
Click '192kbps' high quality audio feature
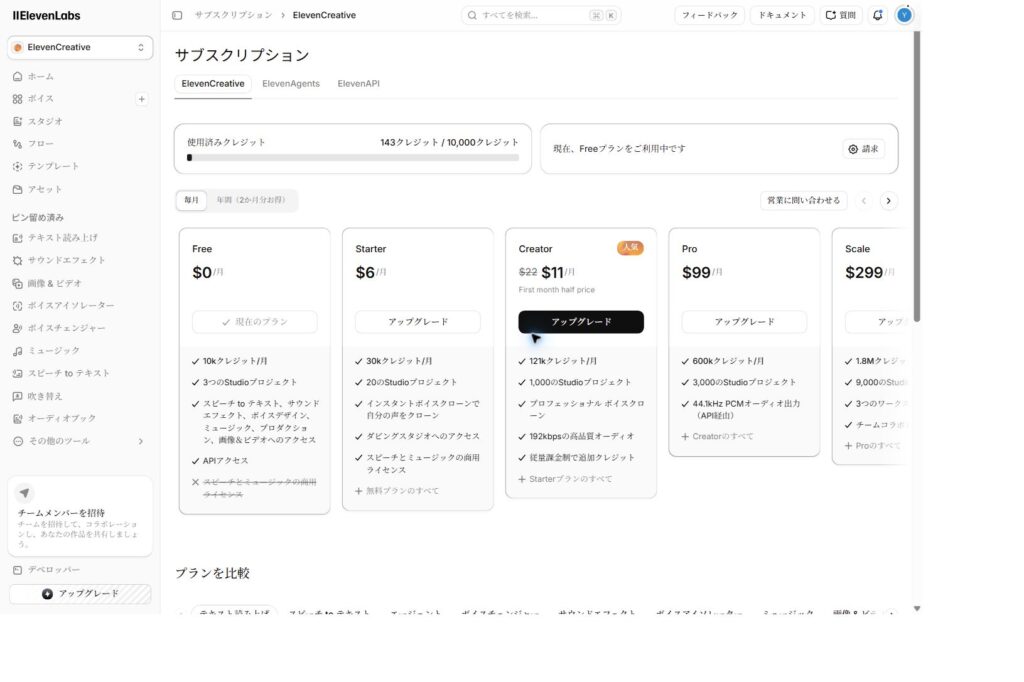pos(582,436)
